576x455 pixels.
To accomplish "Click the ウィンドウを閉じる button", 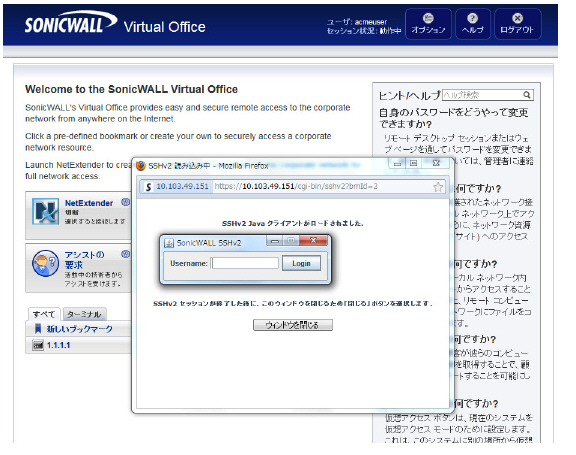I will (x=293, y=325).
